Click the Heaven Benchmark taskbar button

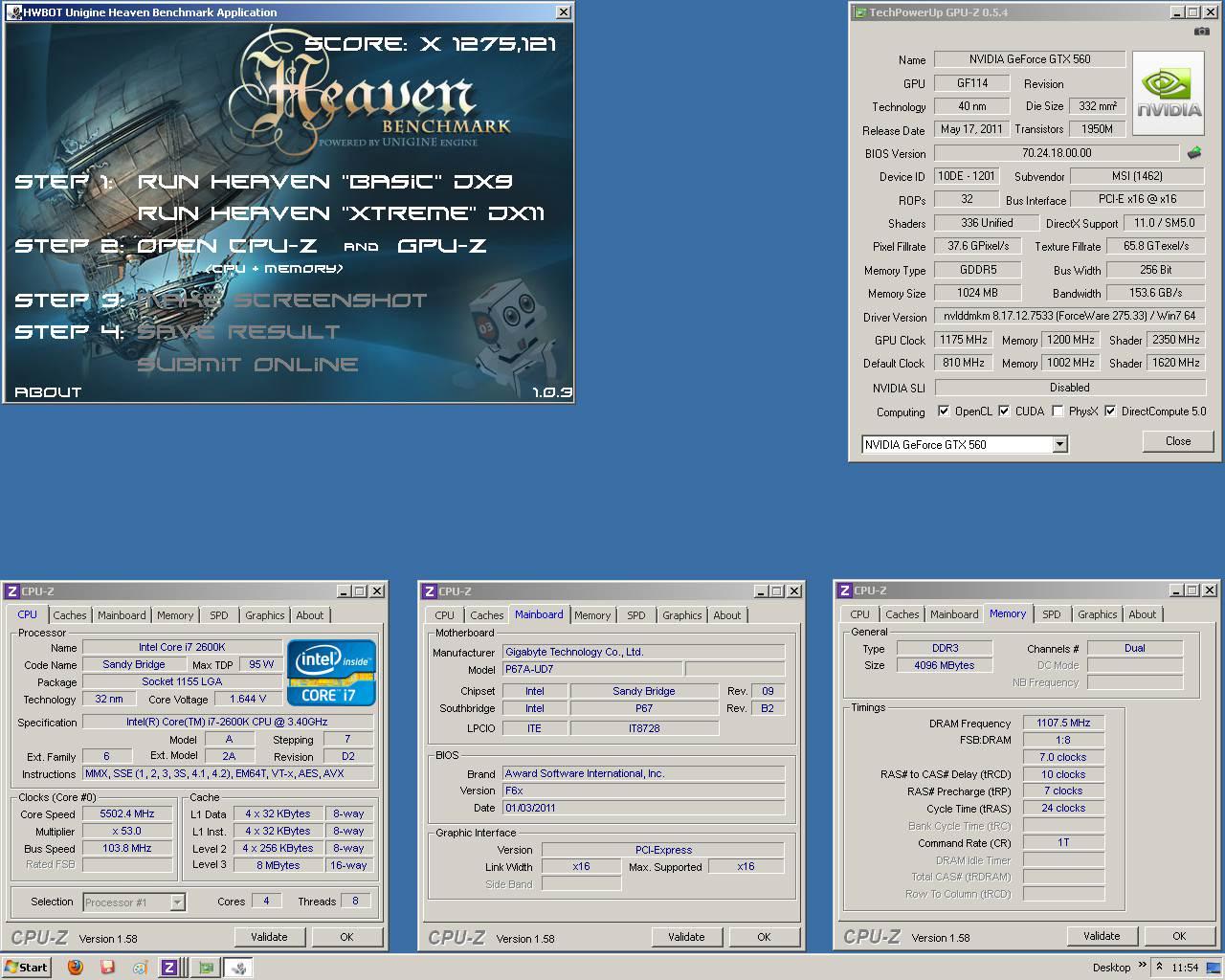[238, 967]
